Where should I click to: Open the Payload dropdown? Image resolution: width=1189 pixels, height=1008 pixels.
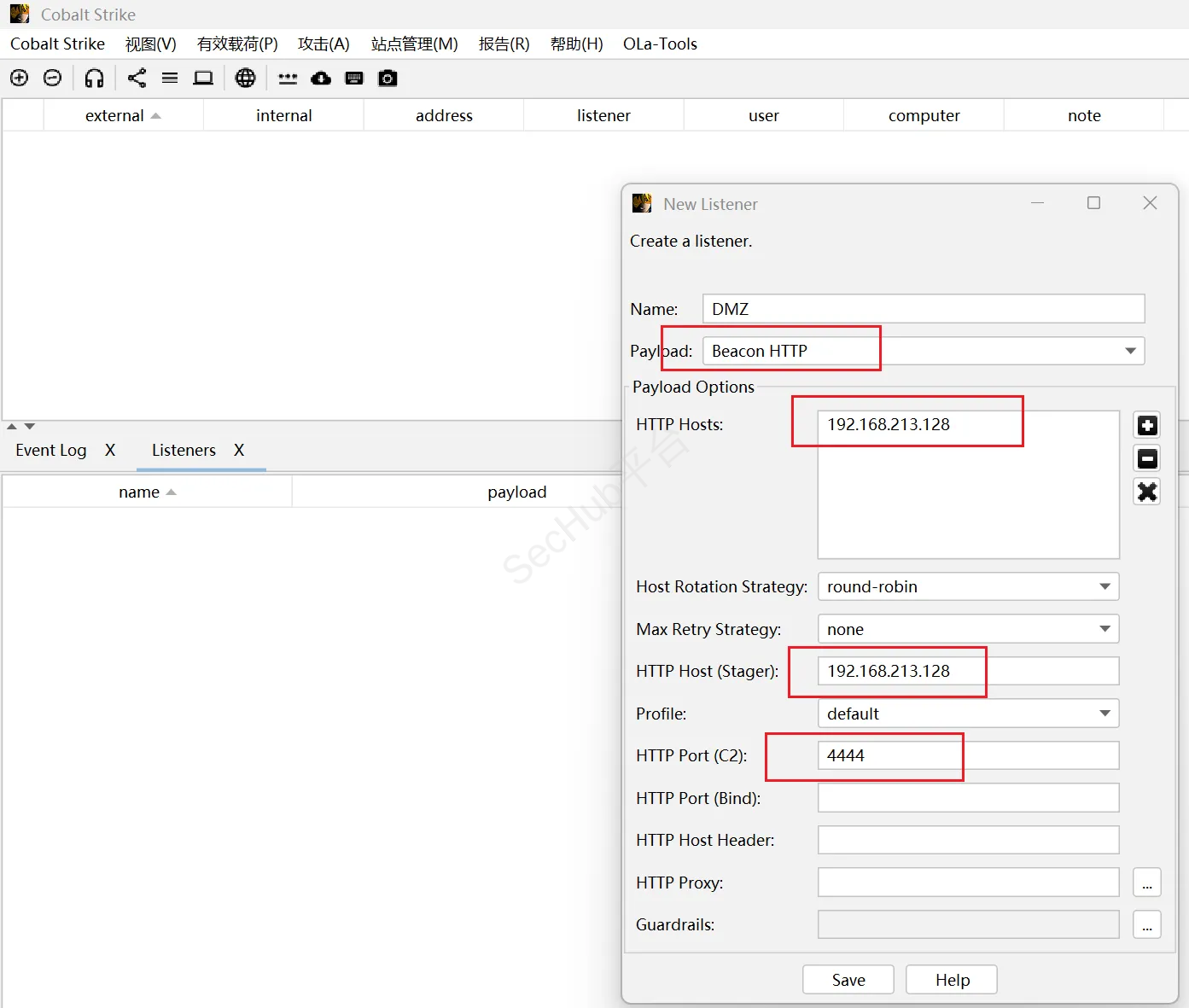924,351
